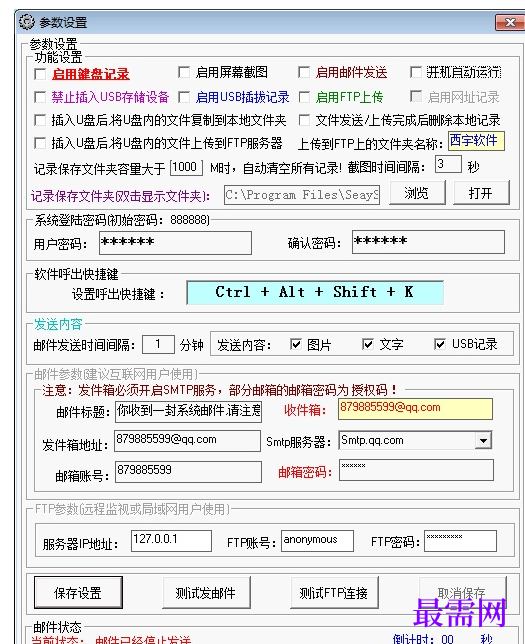Click 测试FTP连接 button
This screenshot has height=644, width=525.
point(334,593)
